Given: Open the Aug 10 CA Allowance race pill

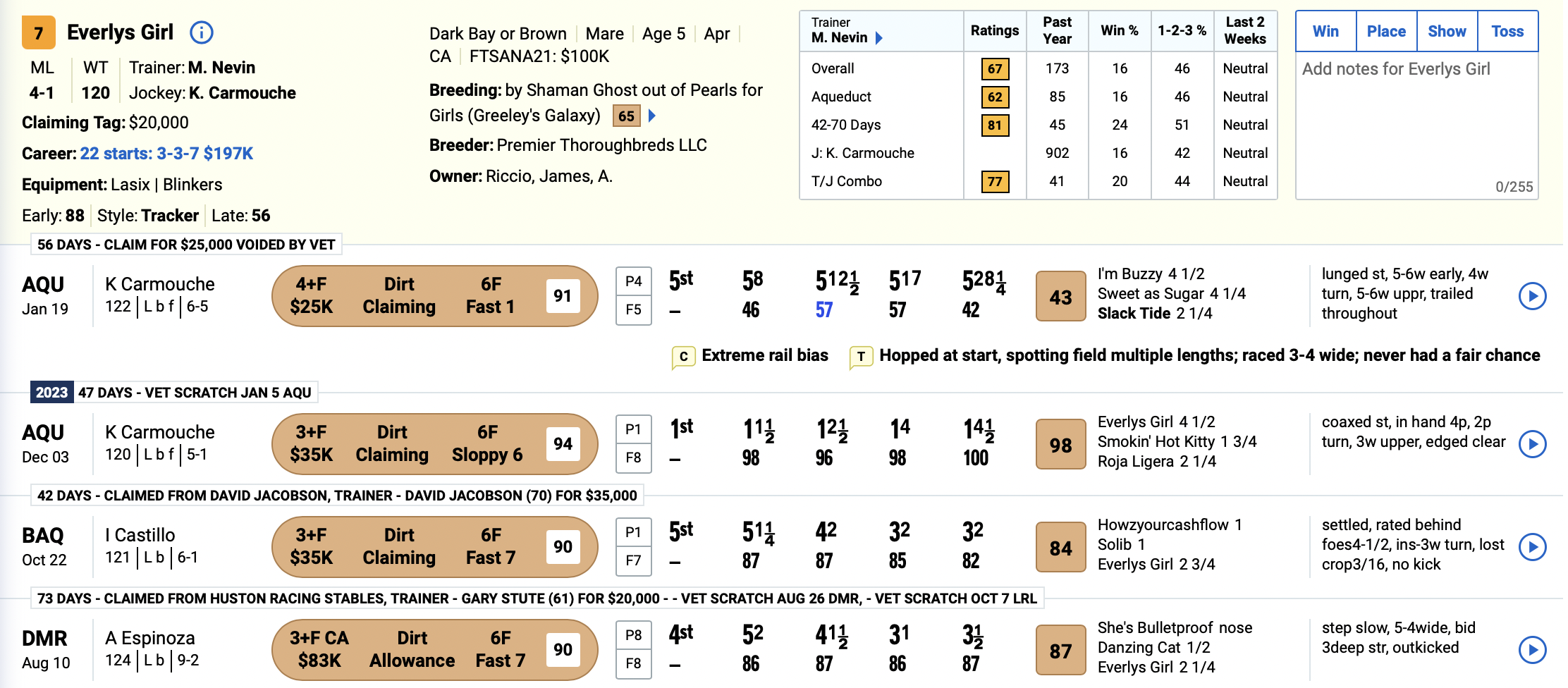Looking at the screenshot, I should [435, 650].
